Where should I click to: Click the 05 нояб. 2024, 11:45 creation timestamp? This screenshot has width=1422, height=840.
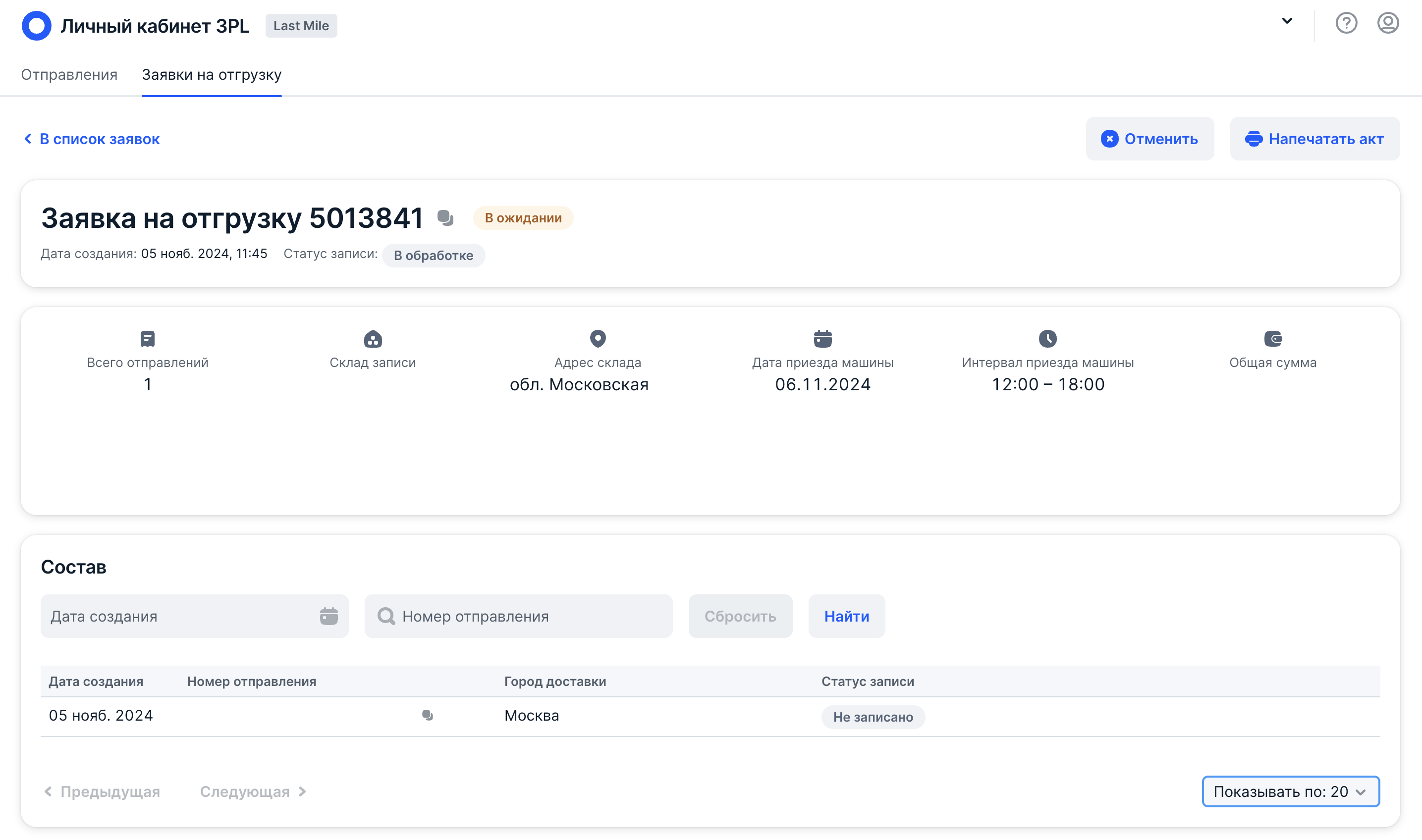point(204,254)
